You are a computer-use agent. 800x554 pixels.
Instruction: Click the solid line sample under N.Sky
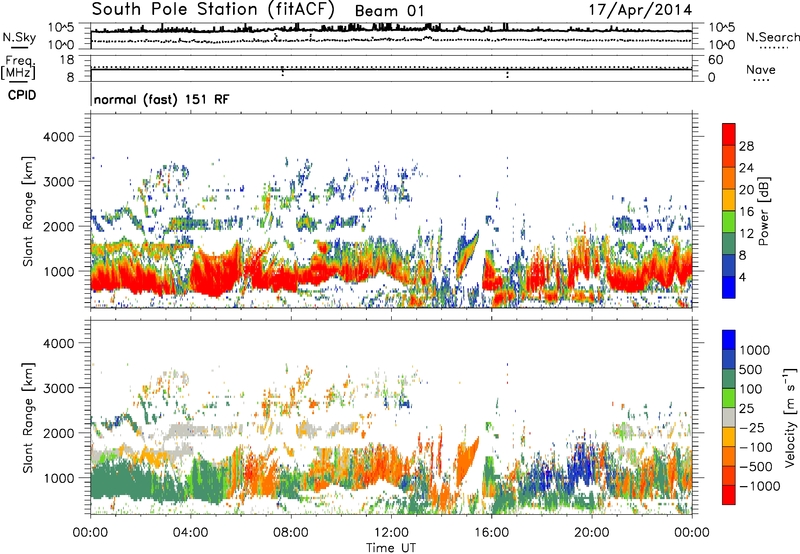tap(19, 47)
